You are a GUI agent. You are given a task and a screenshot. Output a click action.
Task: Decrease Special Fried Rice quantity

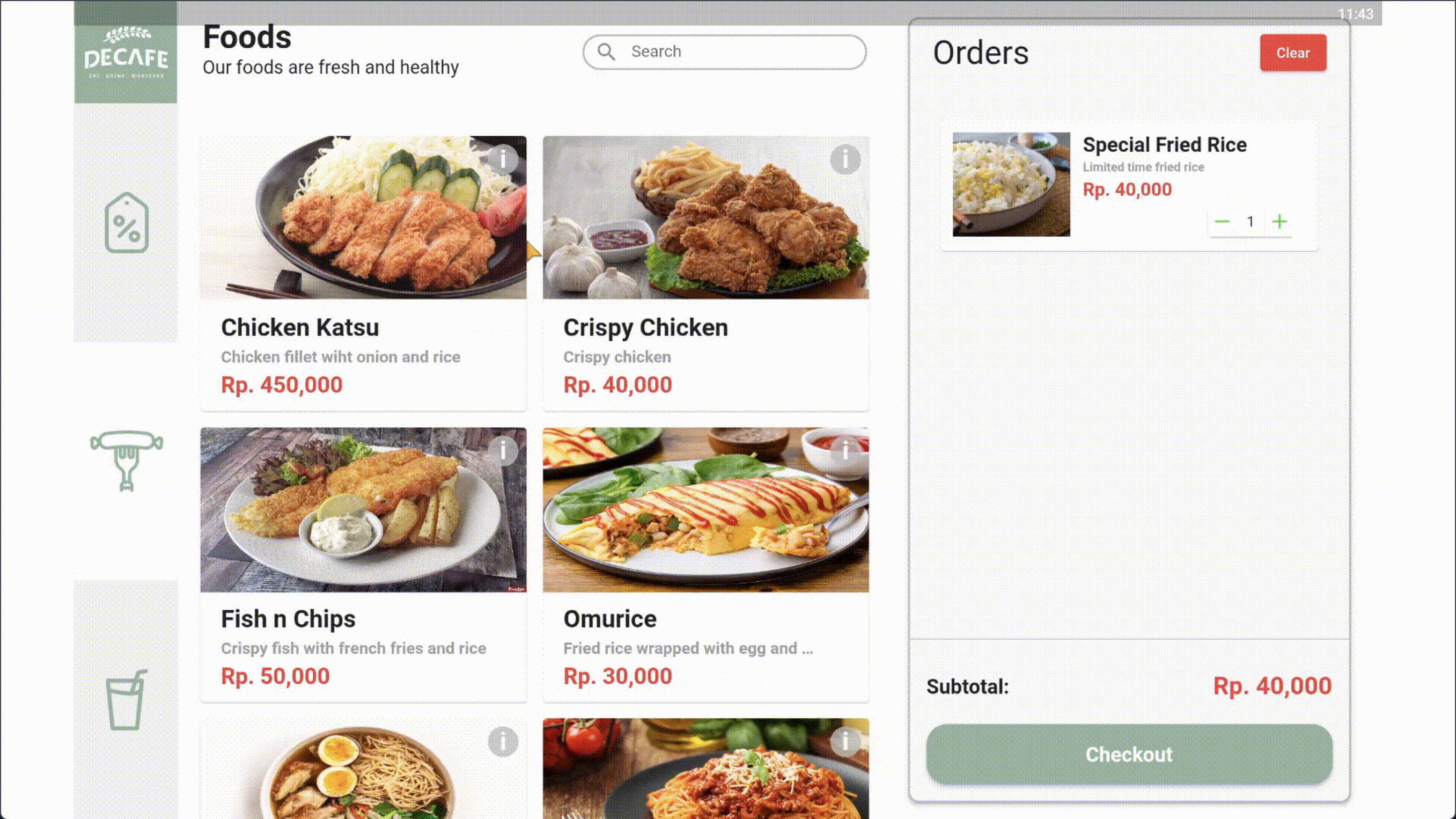tap(1222, 221)
